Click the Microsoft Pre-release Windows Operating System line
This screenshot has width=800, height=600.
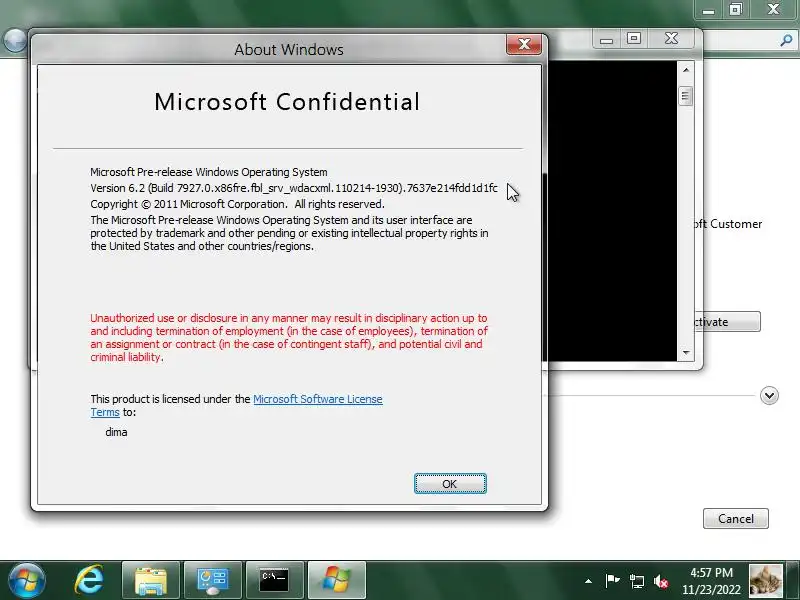(209, 172)
